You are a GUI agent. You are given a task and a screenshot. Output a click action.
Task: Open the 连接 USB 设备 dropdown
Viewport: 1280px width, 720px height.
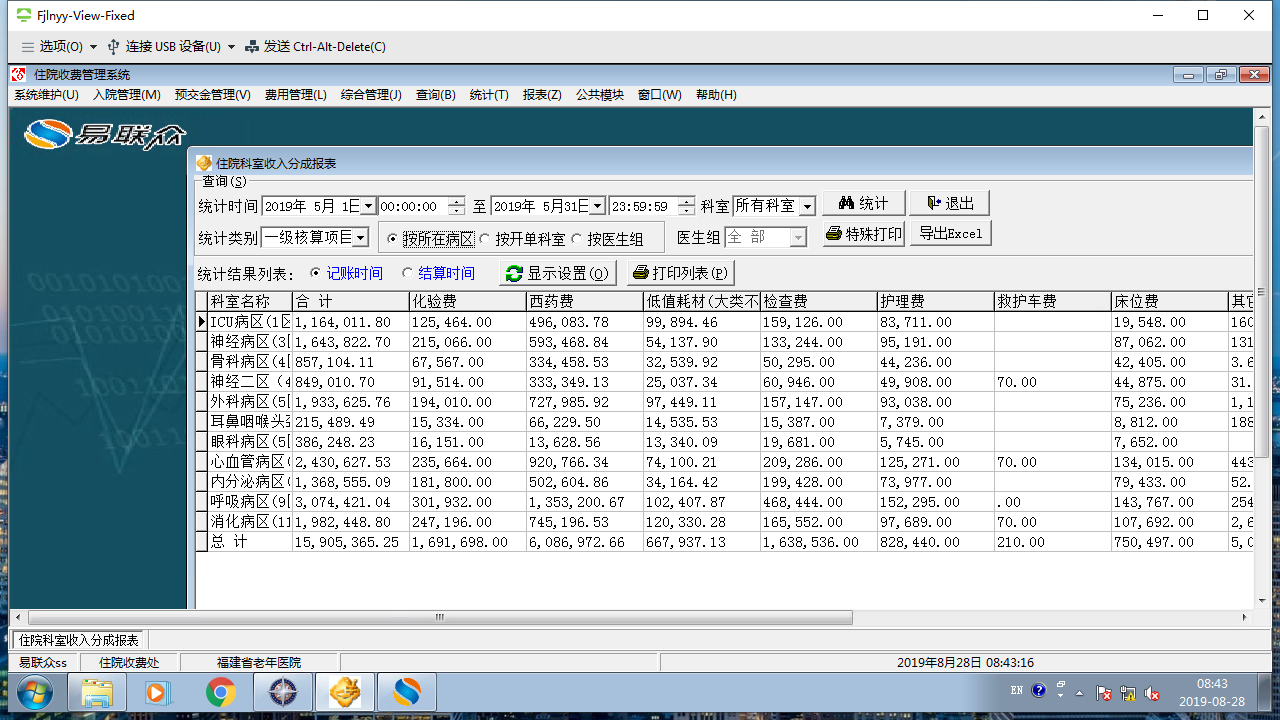[171, 46]
